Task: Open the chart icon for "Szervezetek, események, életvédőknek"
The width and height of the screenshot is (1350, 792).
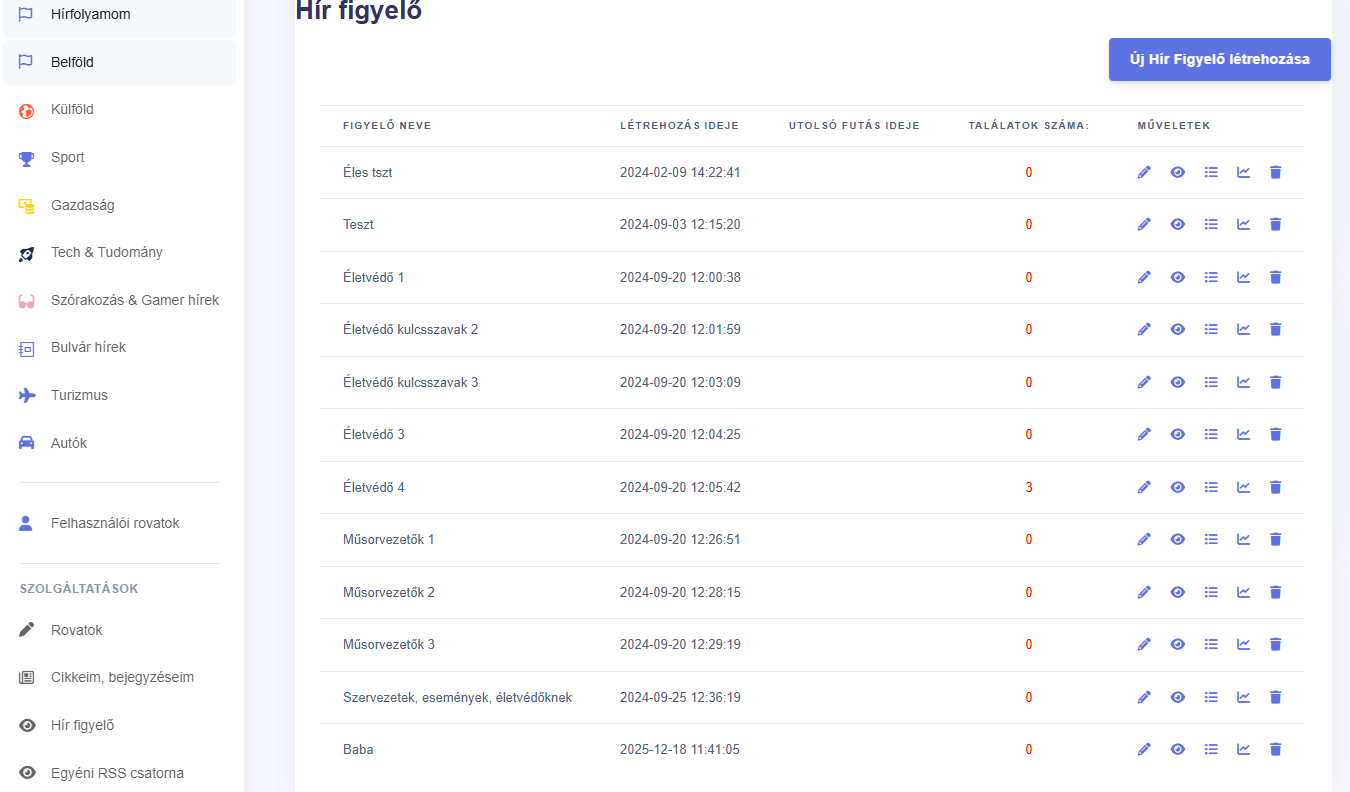Action: (1243, 697)
